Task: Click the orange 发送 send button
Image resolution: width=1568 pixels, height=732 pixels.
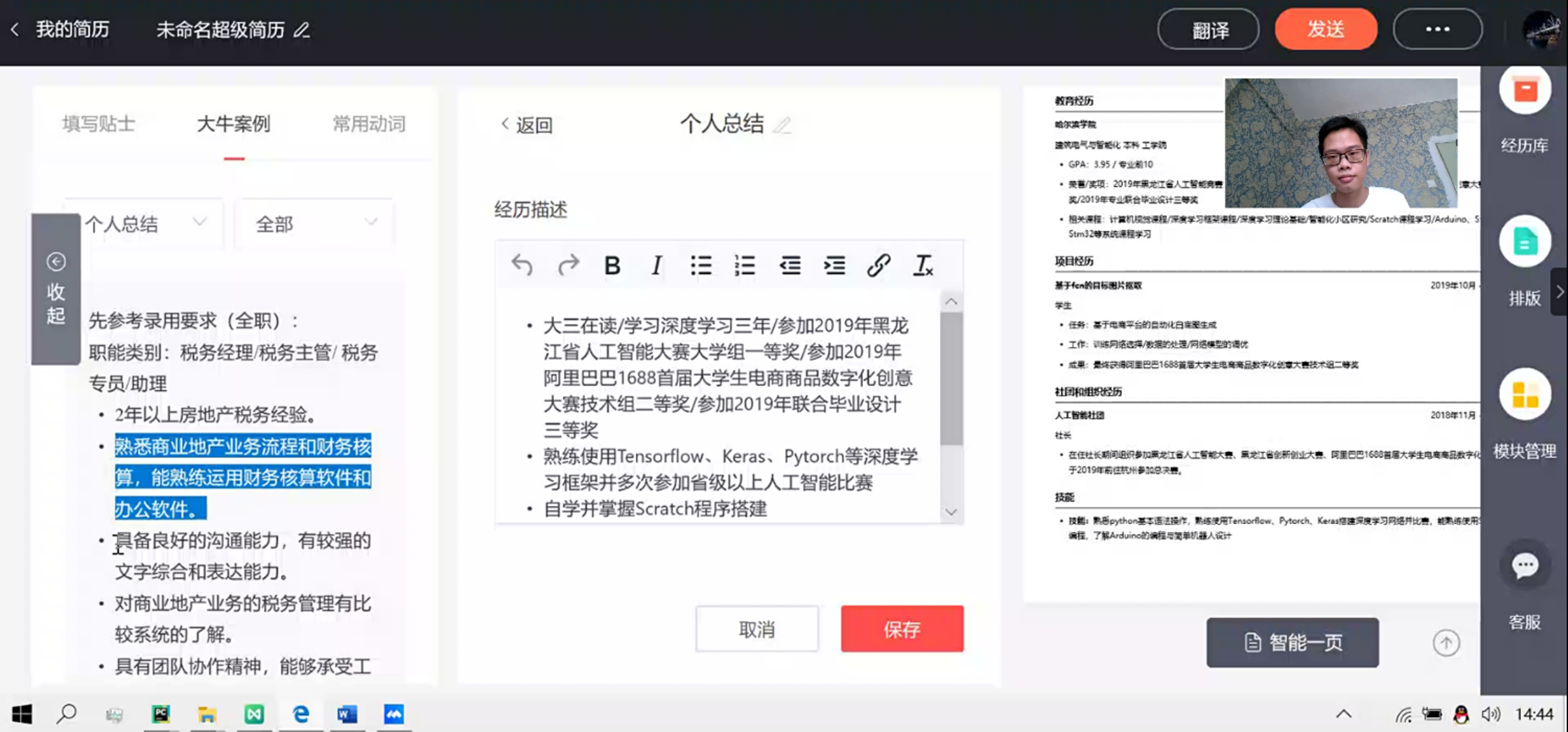Action: pyautogui.click(x=1326, y=29)
